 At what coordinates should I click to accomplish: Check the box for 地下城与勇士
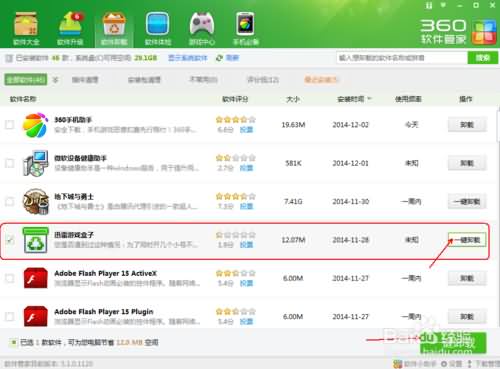click(x=10, y=202)
